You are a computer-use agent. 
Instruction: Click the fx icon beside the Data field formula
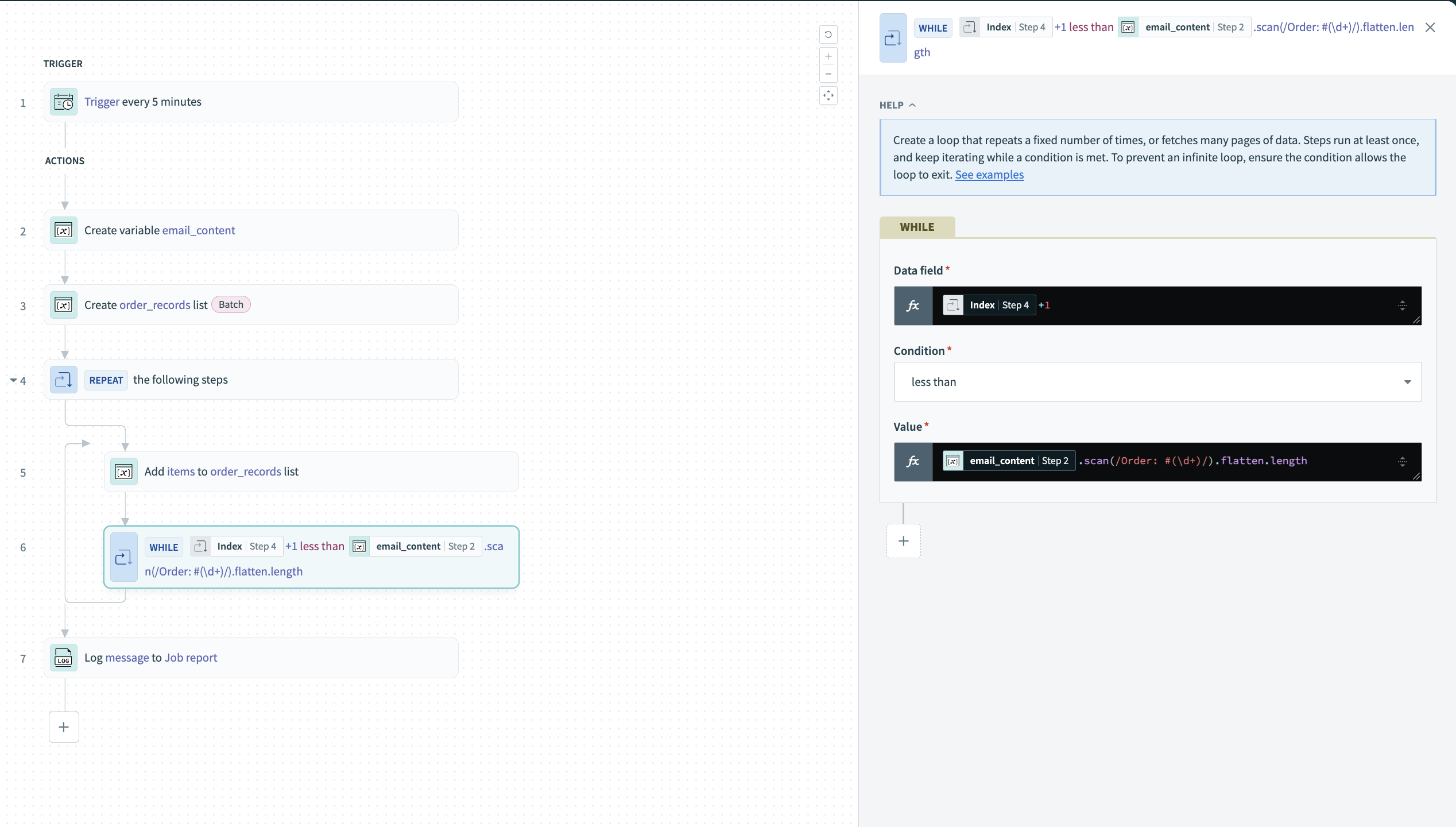point(913,306)
